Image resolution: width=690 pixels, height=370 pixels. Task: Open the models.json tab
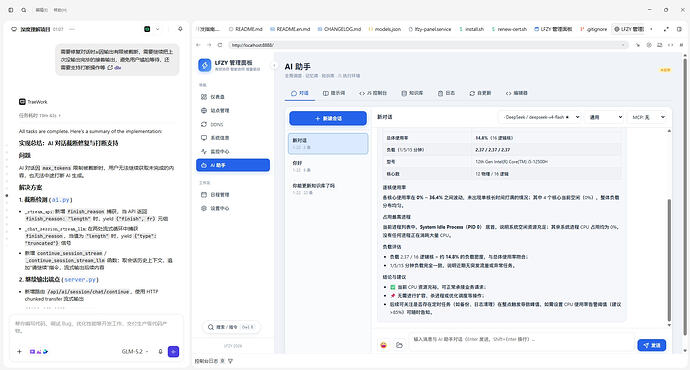point(385,29)
